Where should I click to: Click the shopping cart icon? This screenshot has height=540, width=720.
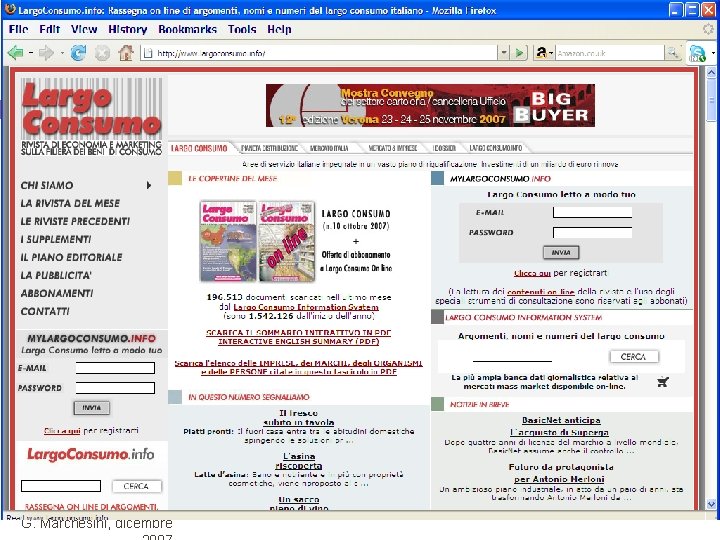tap(663, 382)
